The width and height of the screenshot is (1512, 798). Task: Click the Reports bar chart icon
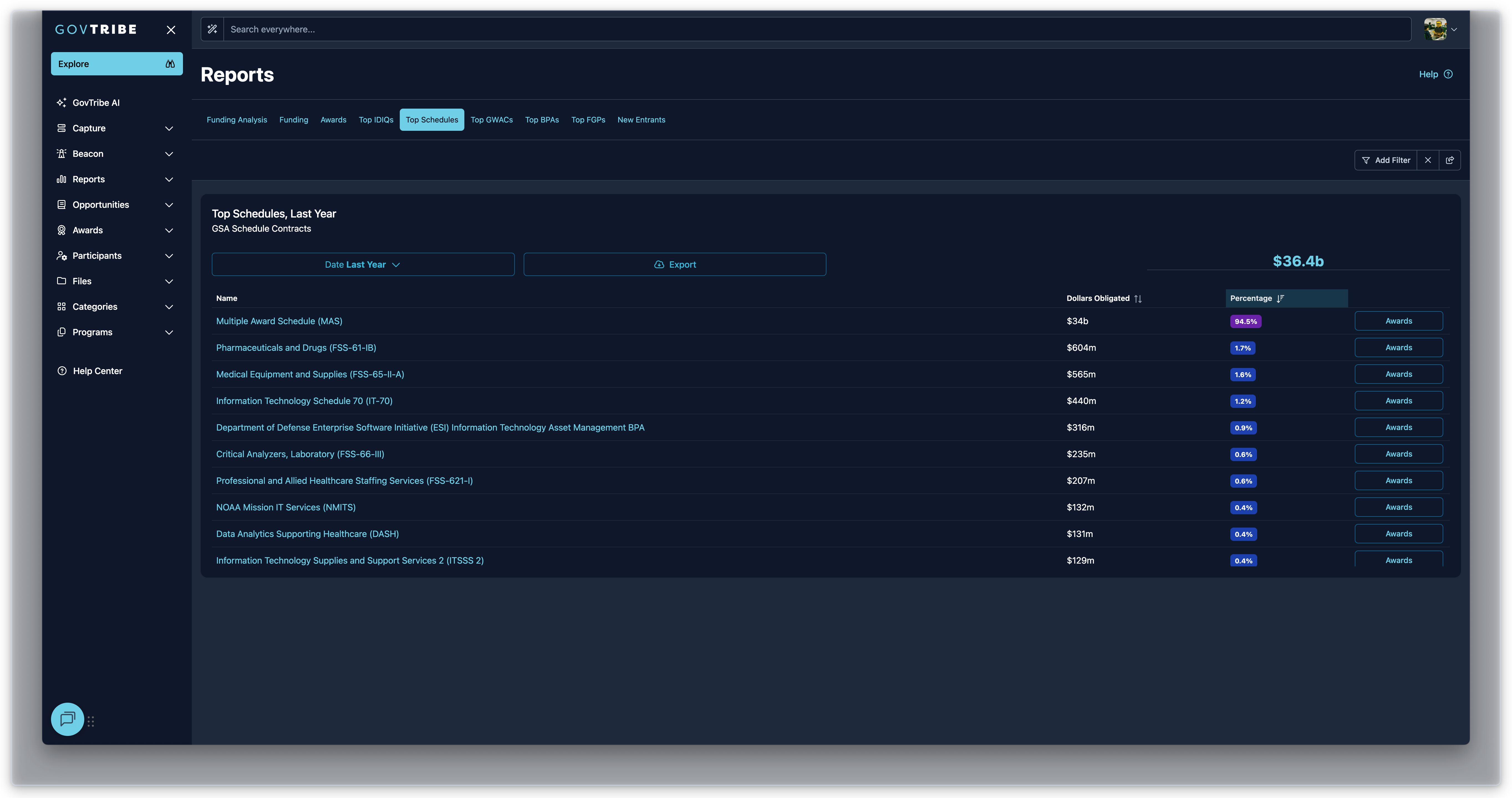62,179
